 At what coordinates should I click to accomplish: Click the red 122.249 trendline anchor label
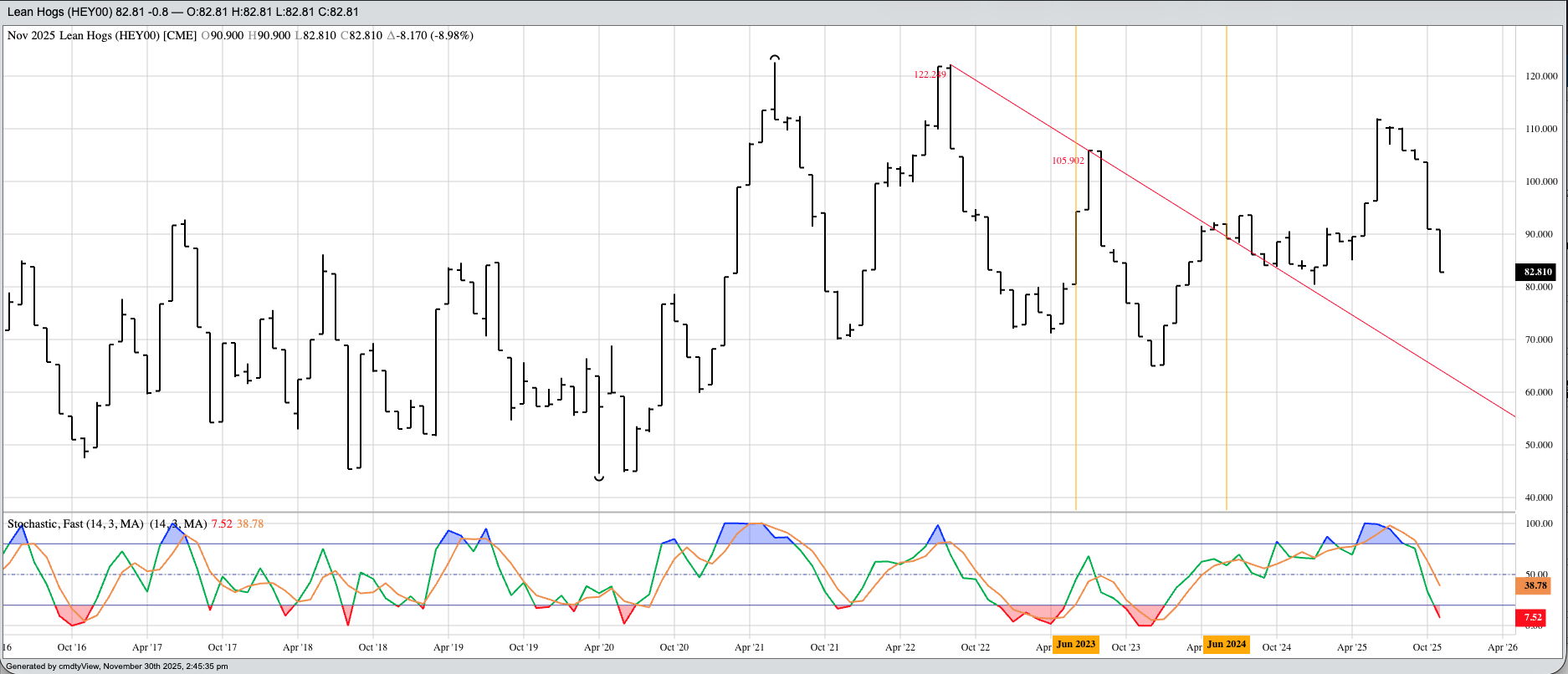point(929,74)
